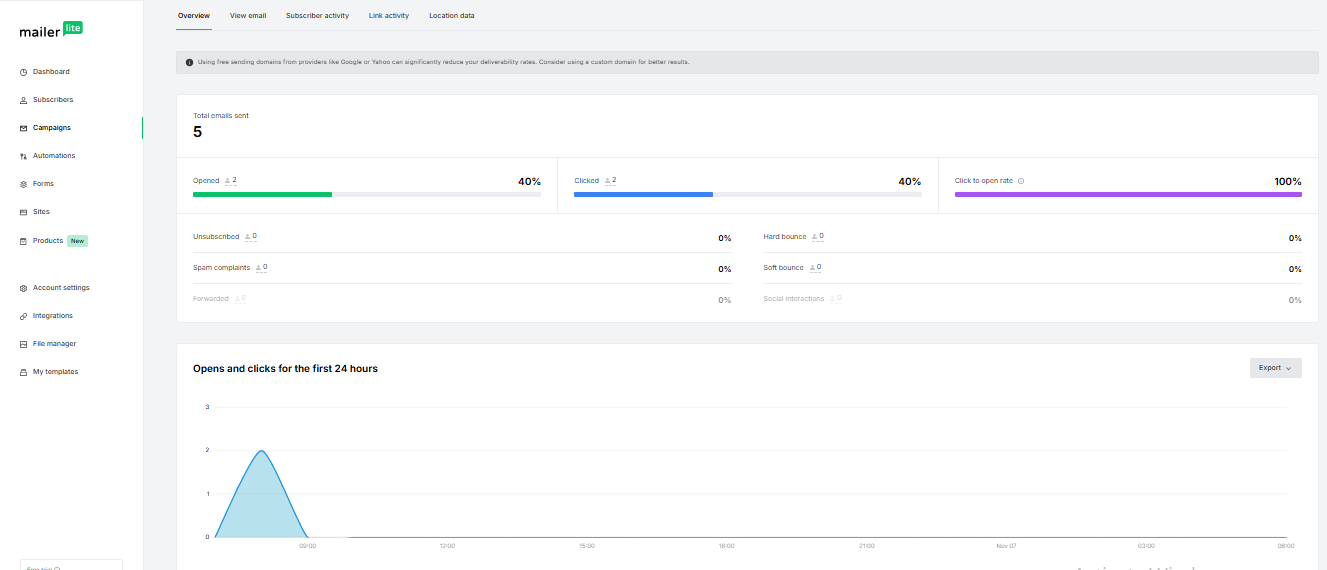Screen dimensions: 1327x570
Task: Switch to the View email tab
Action: click(x=247, y=16)
